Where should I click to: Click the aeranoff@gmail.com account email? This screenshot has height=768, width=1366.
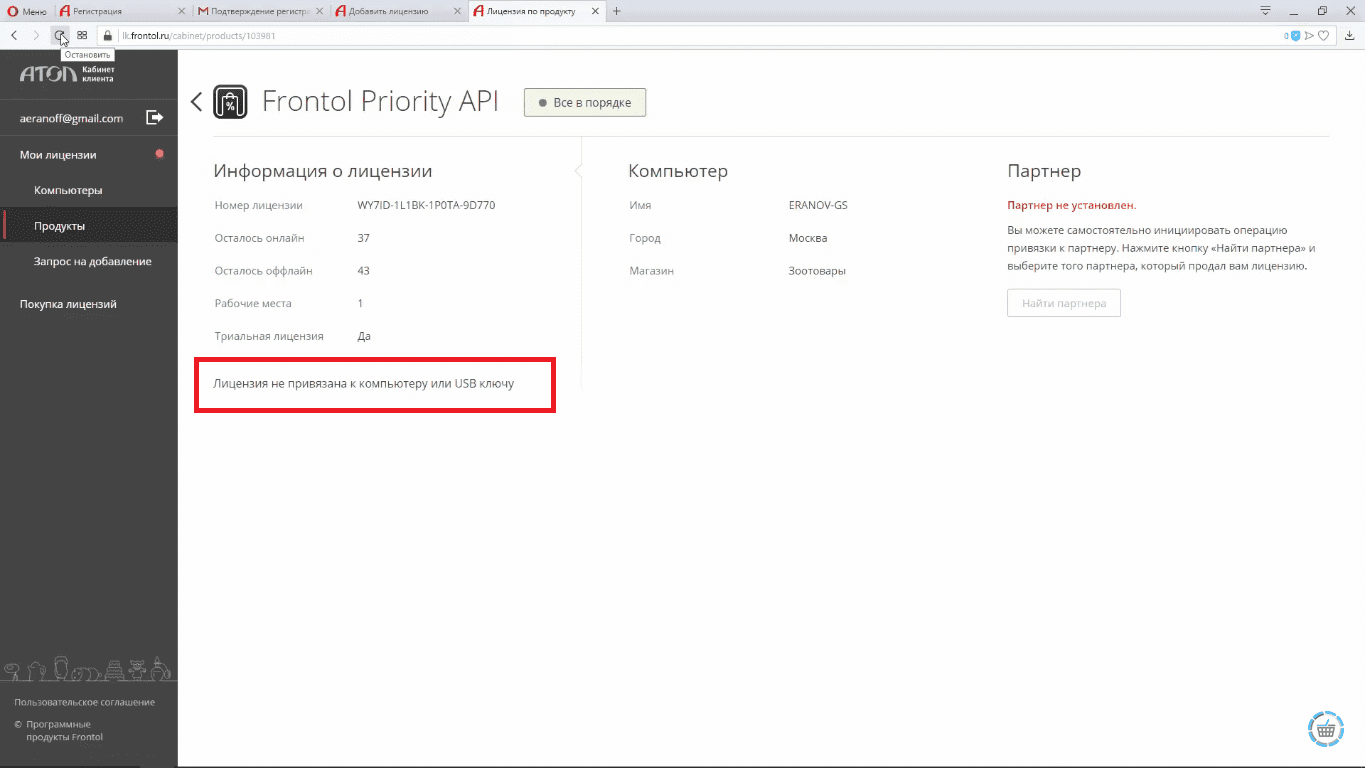(x=71, y=118)
